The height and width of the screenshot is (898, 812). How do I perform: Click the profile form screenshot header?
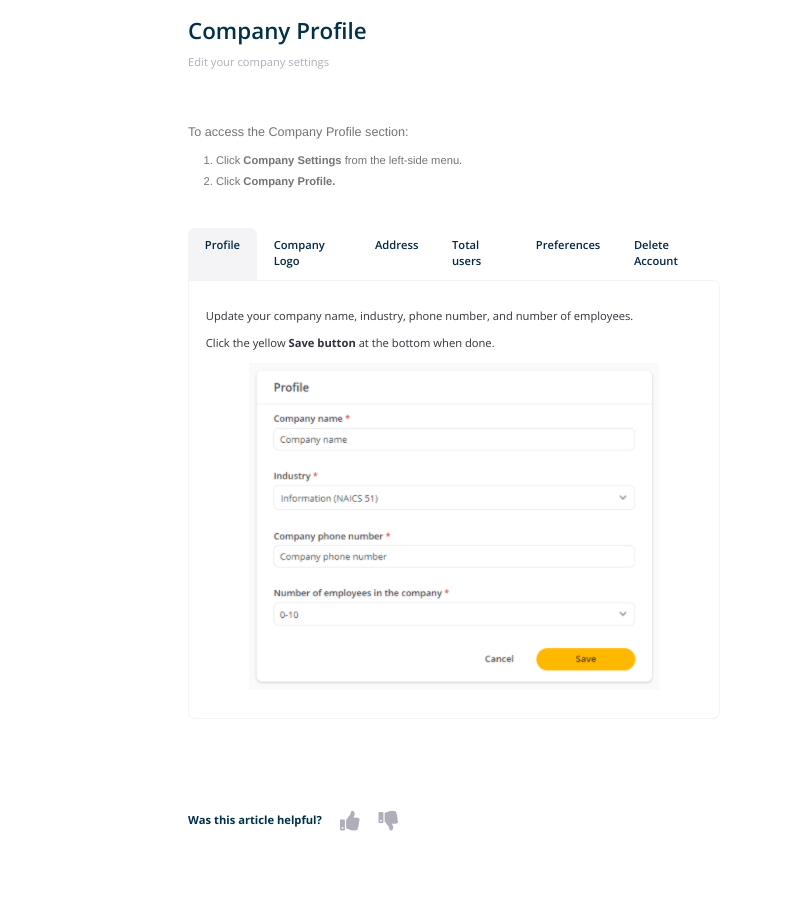click(291, 388)
